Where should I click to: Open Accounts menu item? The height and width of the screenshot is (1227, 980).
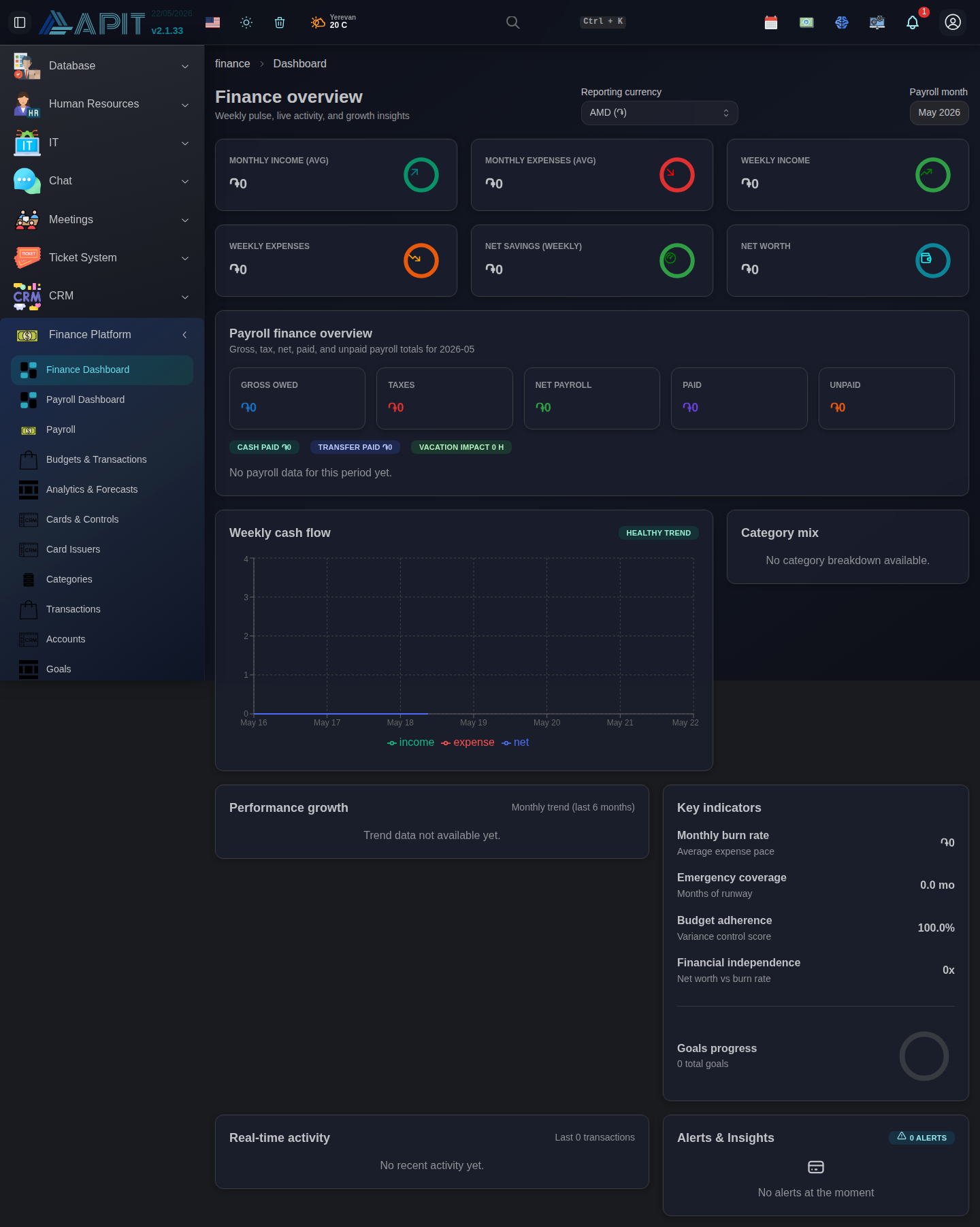pos(102,640)
